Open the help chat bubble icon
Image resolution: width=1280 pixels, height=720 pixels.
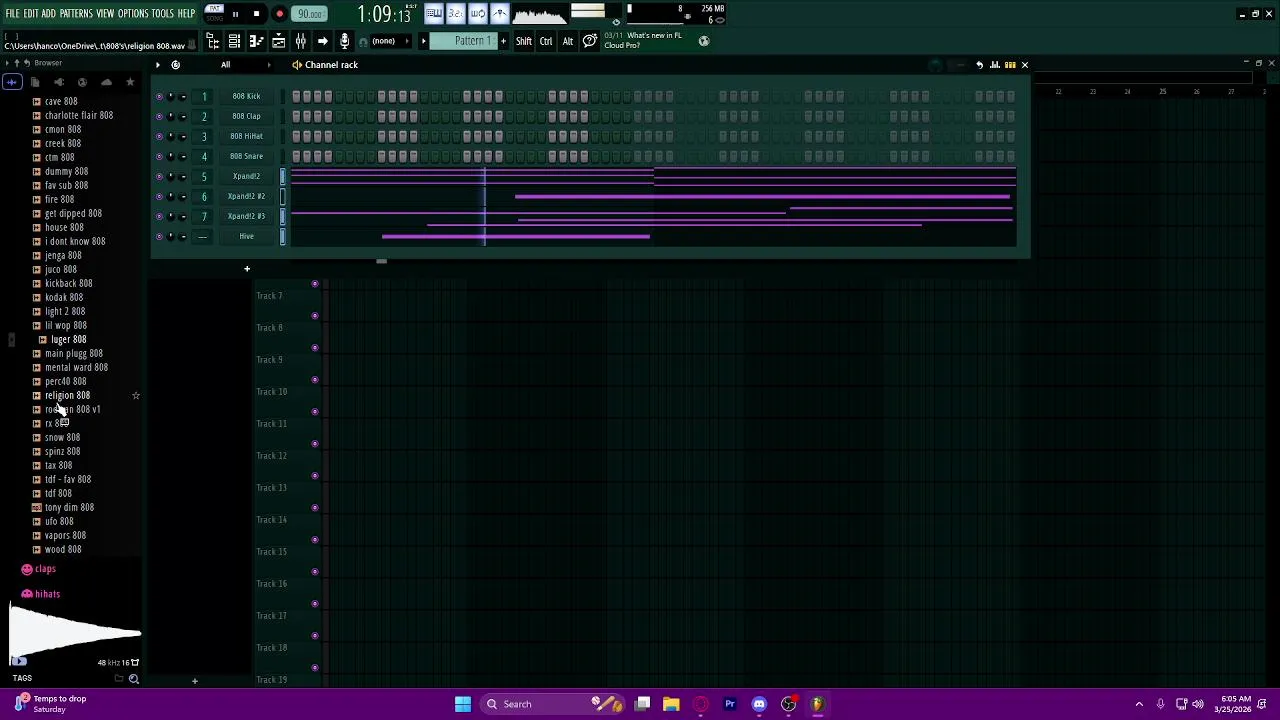(590, 41)
